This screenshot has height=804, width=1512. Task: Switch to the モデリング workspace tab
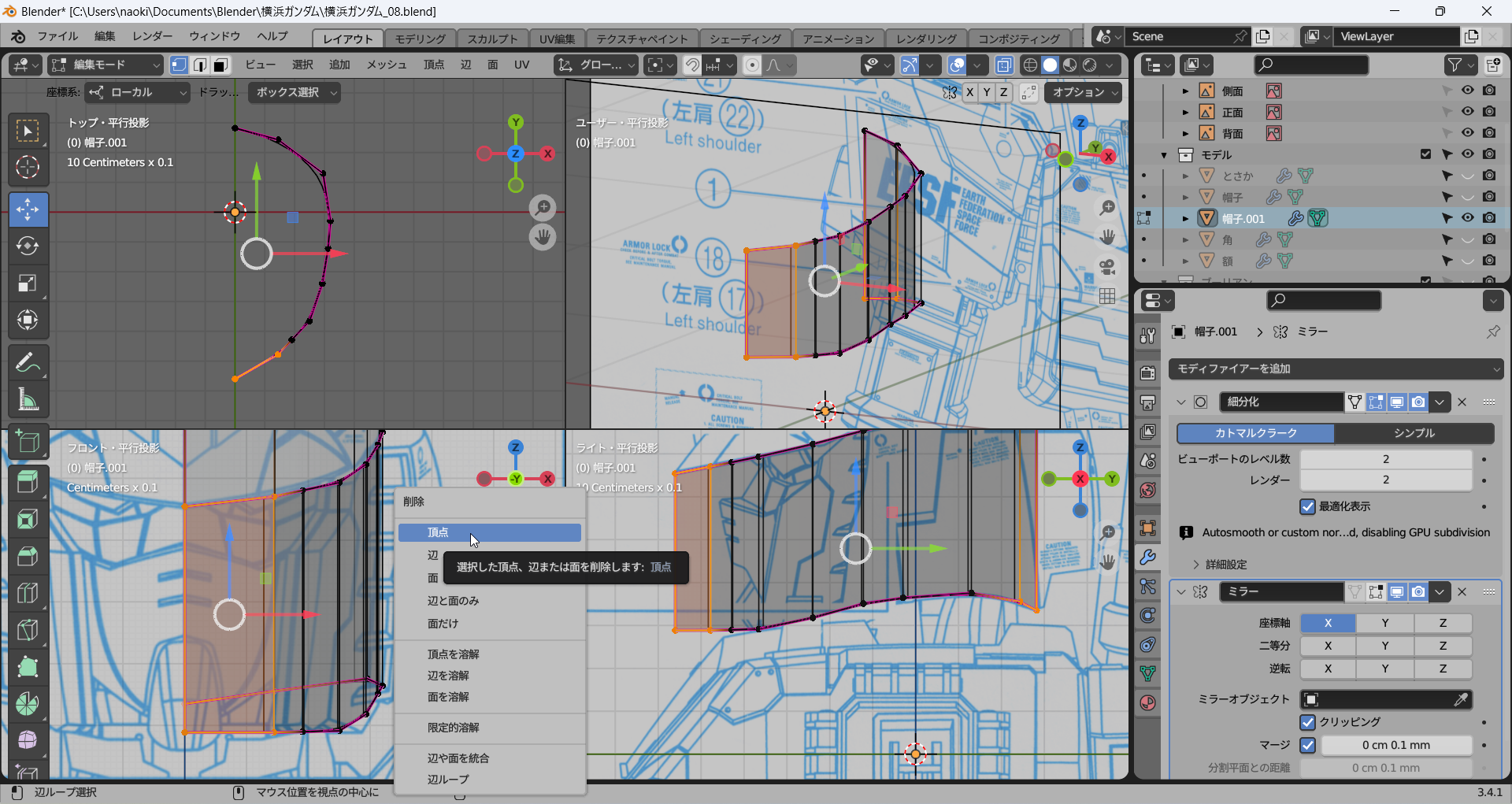click(x=420, y=39)
